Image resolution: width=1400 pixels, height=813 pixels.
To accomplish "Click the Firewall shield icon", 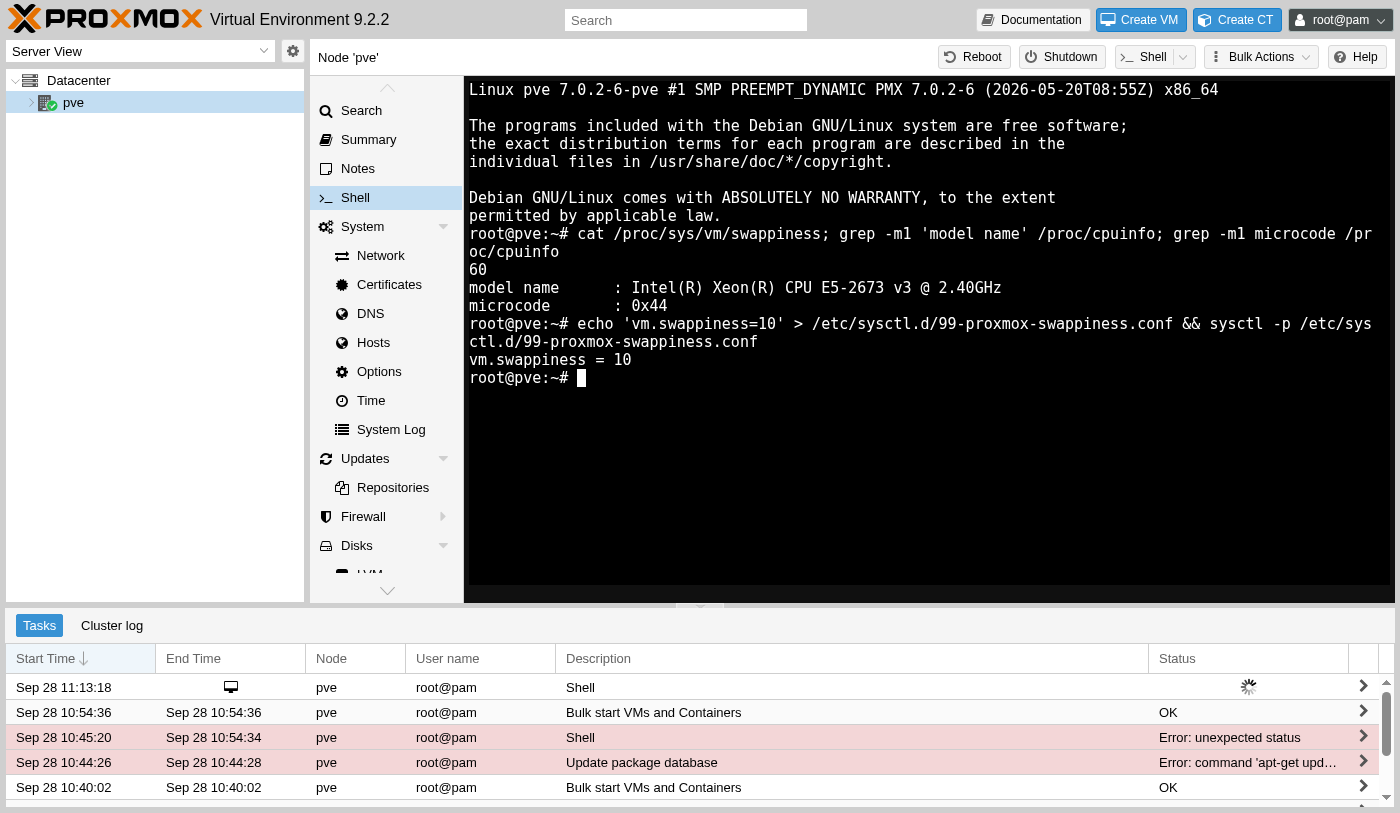I will click(326, 517).
